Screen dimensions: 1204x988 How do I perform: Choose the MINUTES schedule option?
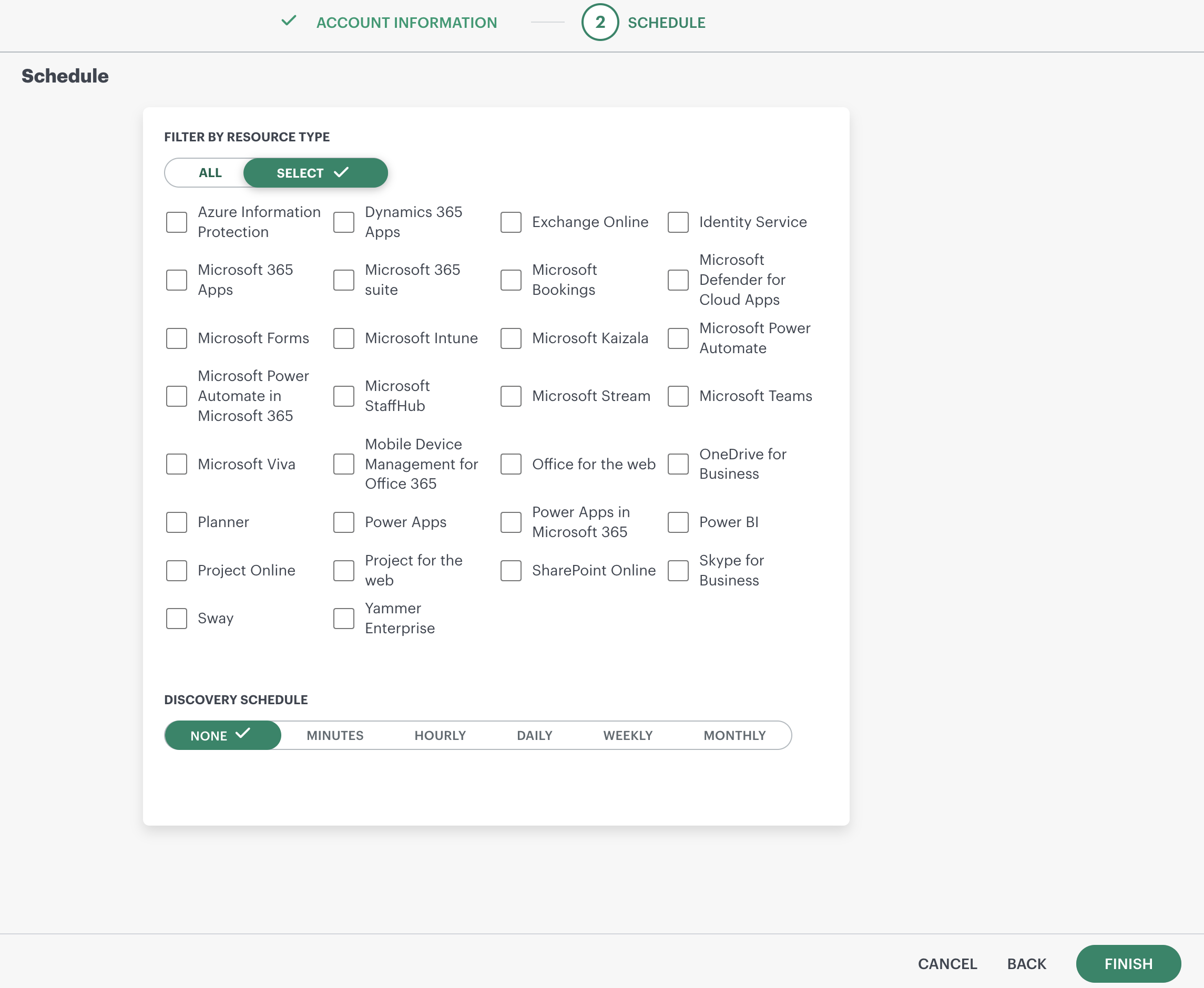(x=335, y=735)
